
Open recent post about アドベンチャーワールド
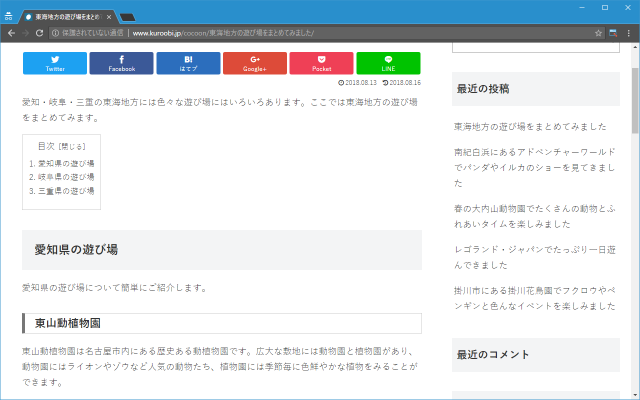coord(535,167)
